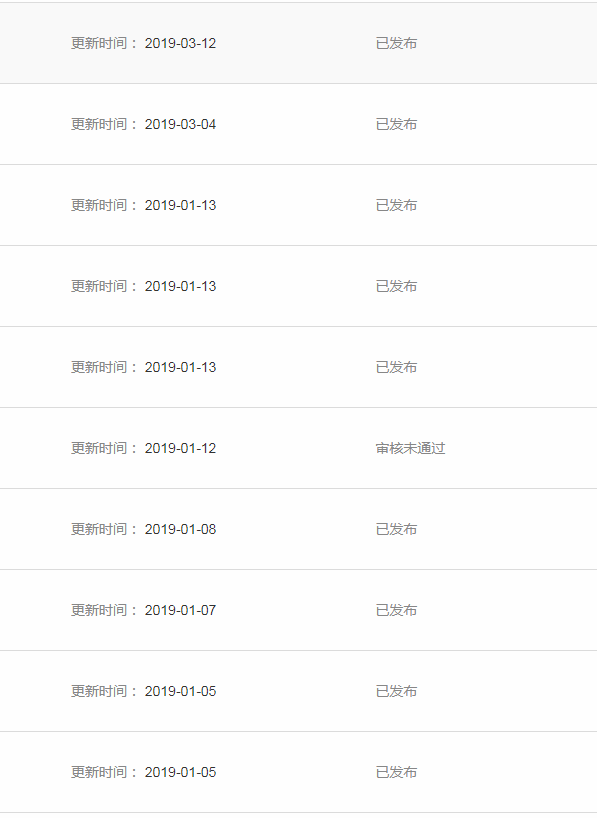Click 已发布 status beside 2019-01-07
The width and height of the screenshot is (597, 818).
[x=396, y=610]
